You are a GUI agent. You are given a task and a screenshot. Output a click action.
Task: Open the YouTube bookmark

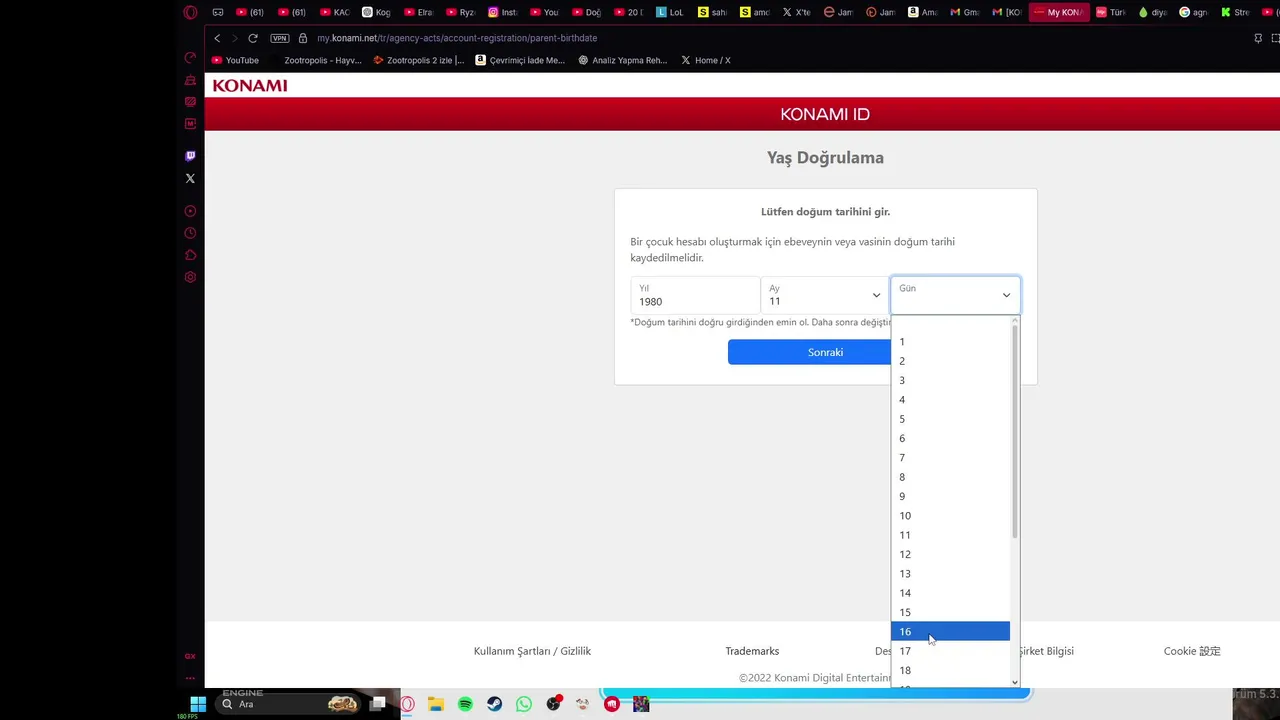pos(235,60)
